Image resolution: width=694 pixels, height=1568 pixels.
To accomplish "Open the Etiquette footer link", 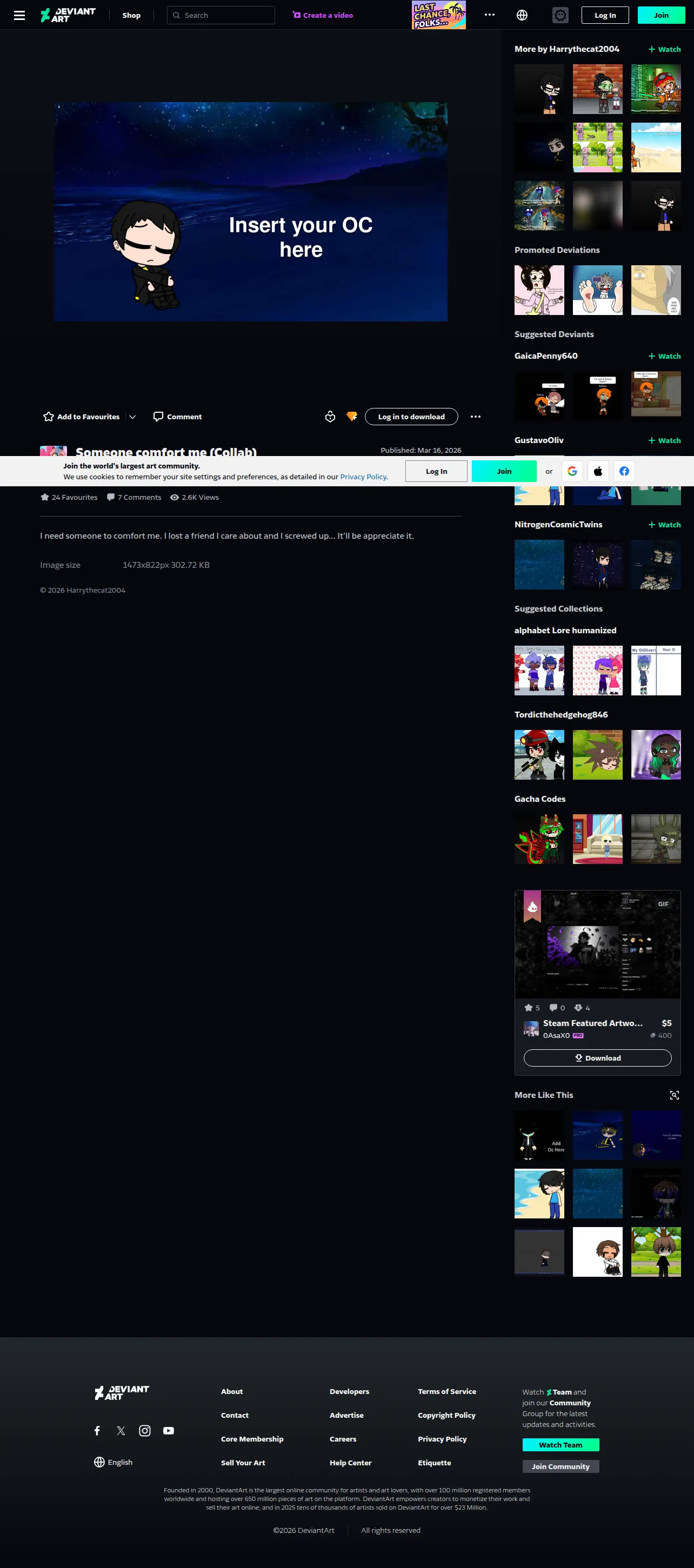I will point(435,1463).
